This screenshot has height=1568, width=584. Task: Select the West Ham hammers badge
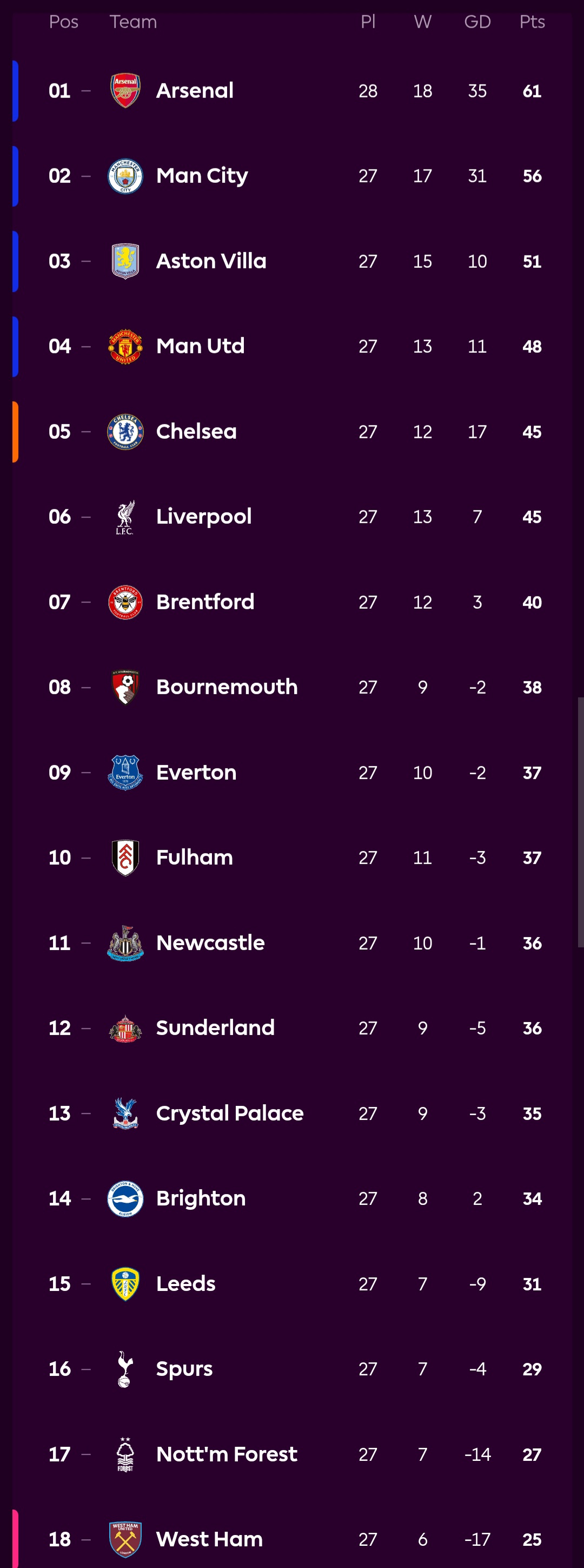click(125, 1539)
